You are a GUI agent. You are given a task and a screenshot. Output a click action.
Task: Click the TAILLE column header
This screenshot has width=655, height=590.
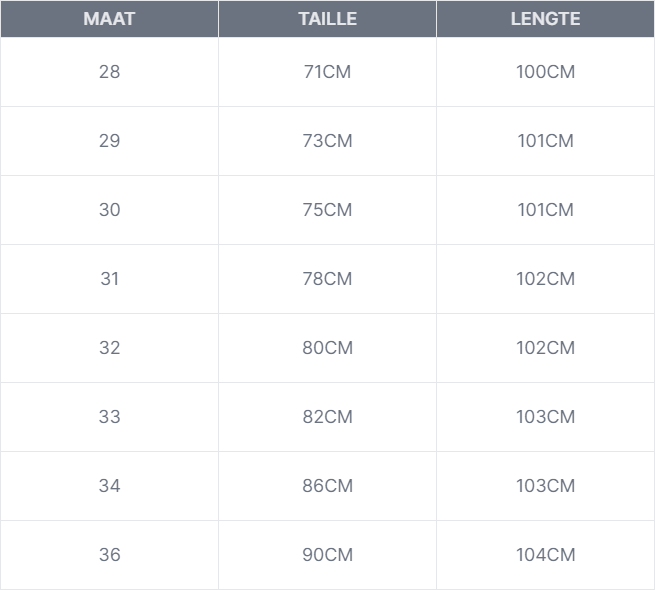[327, 19]
